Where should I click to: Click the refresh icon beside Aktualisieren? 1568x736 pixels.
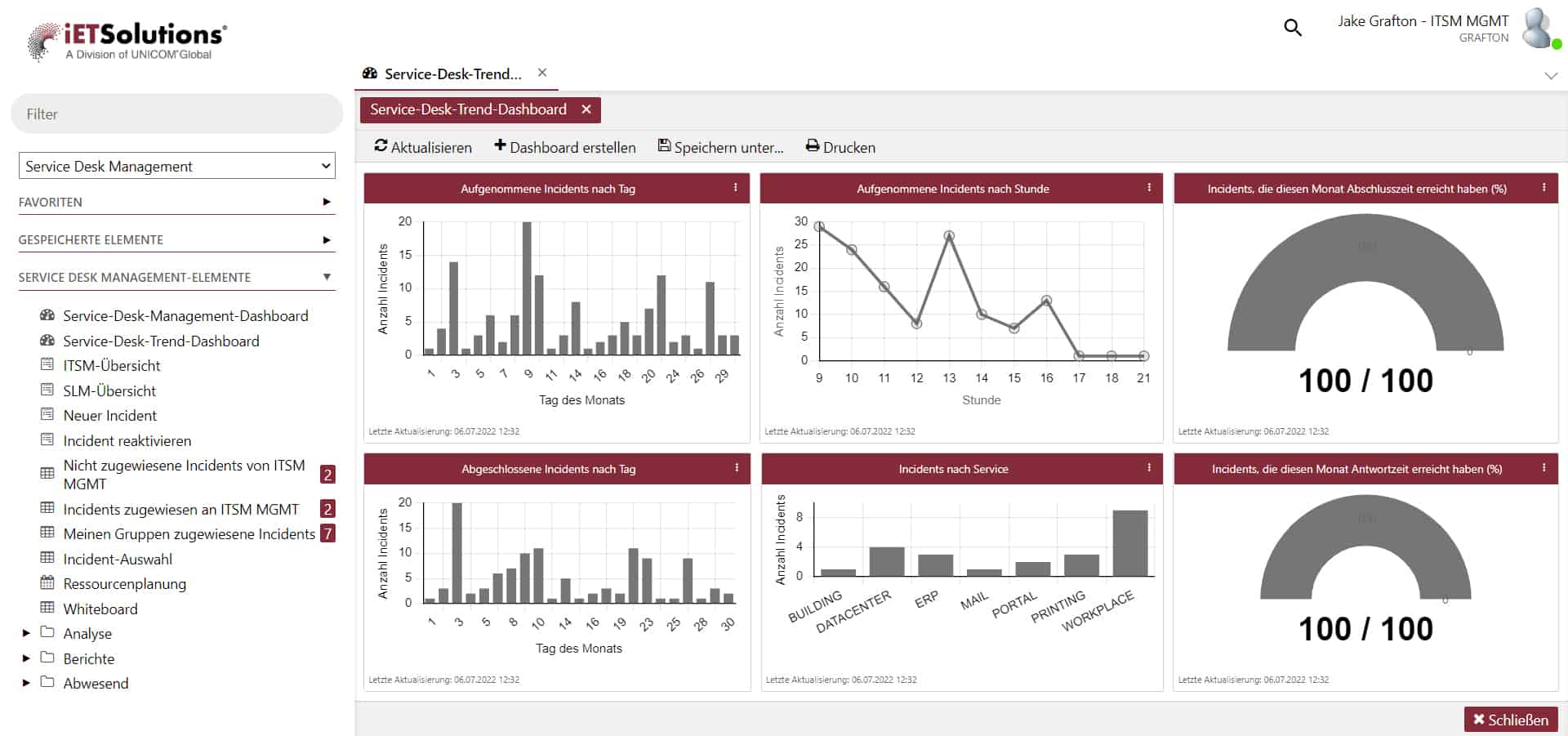pyautogui.click(x=381, y=146)
